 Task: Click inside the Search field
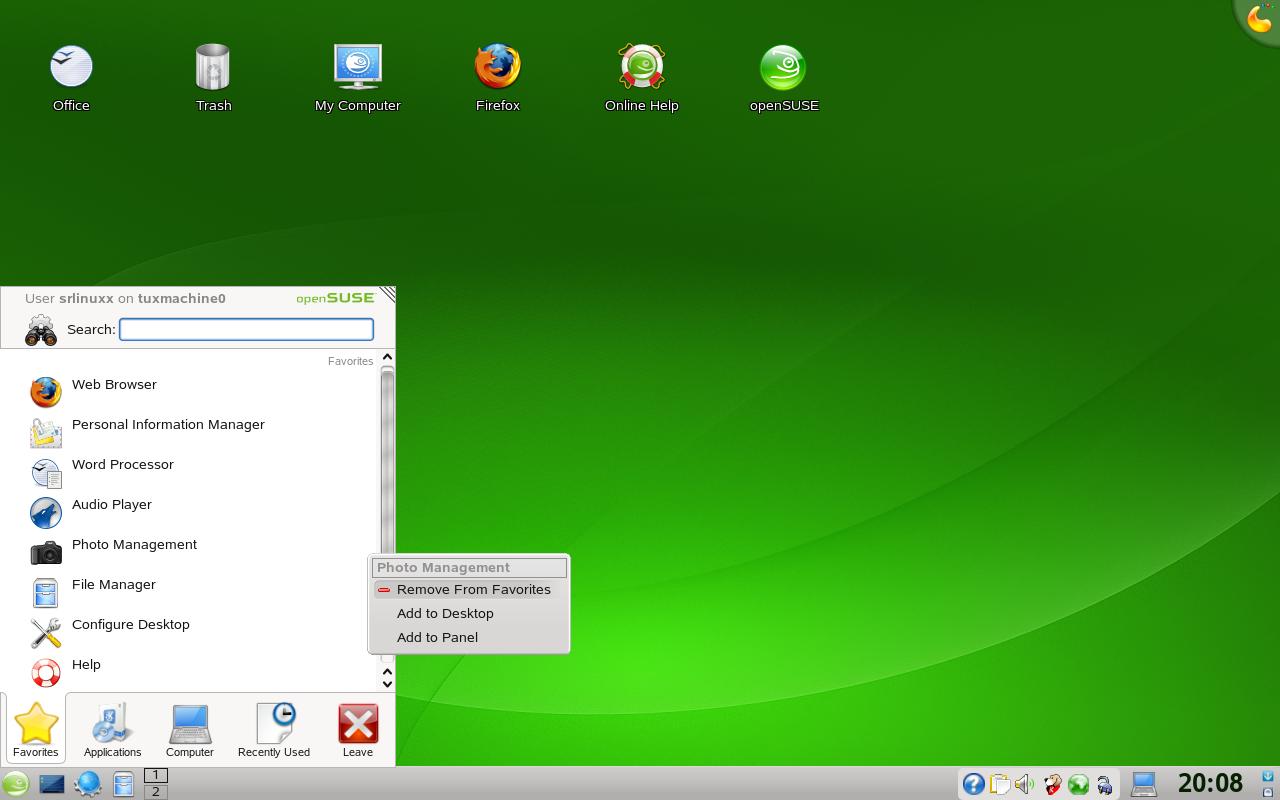point(245,329)
